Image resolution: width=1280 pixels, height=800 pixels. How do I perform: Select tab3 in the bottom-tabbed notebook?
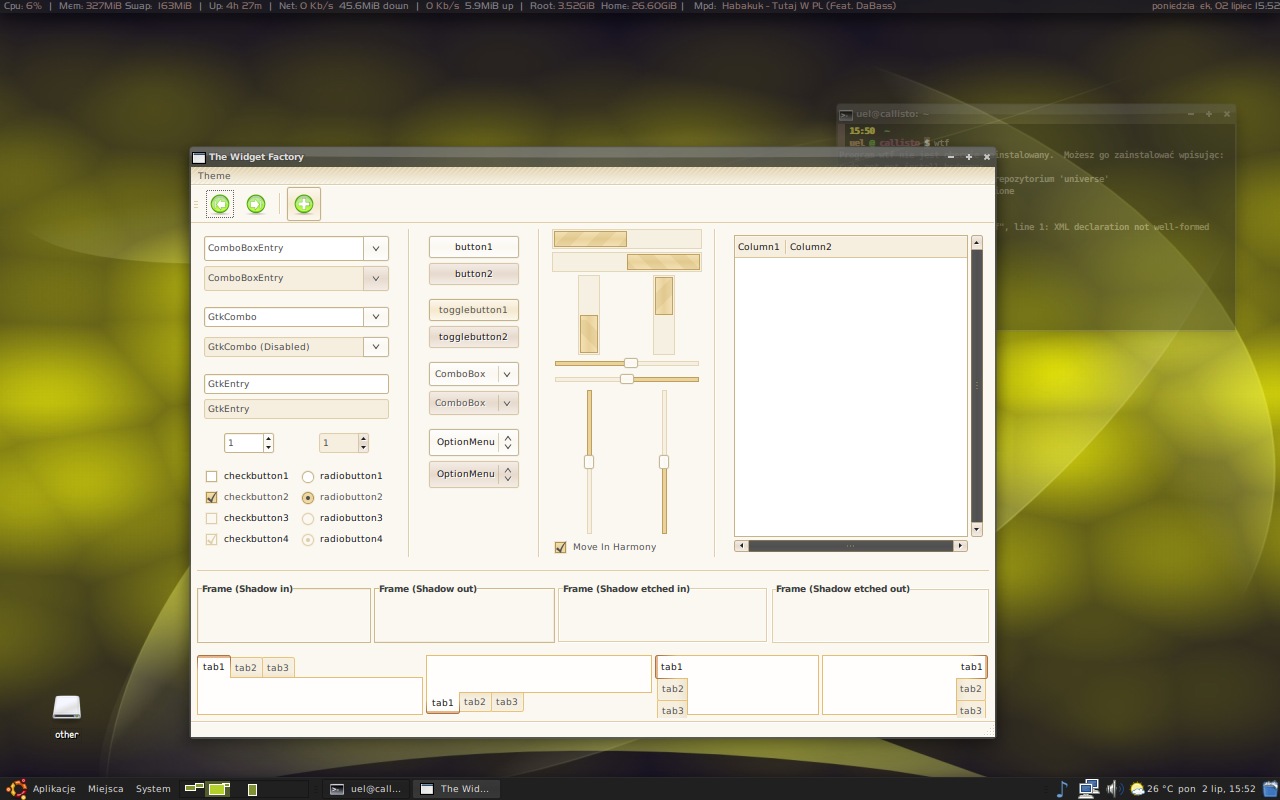(x=507, y=702)
